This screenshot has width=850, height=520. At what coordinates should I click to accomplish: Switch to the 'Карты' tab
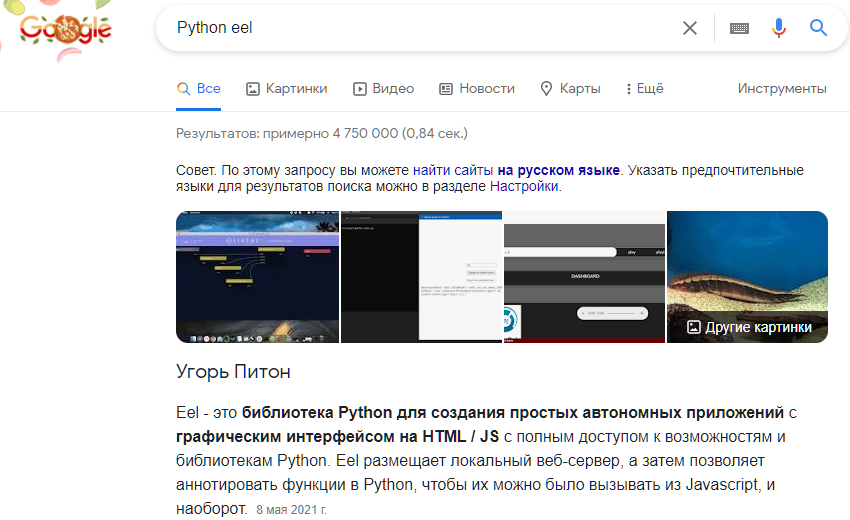pyautogui.click(x=570, y=88)
